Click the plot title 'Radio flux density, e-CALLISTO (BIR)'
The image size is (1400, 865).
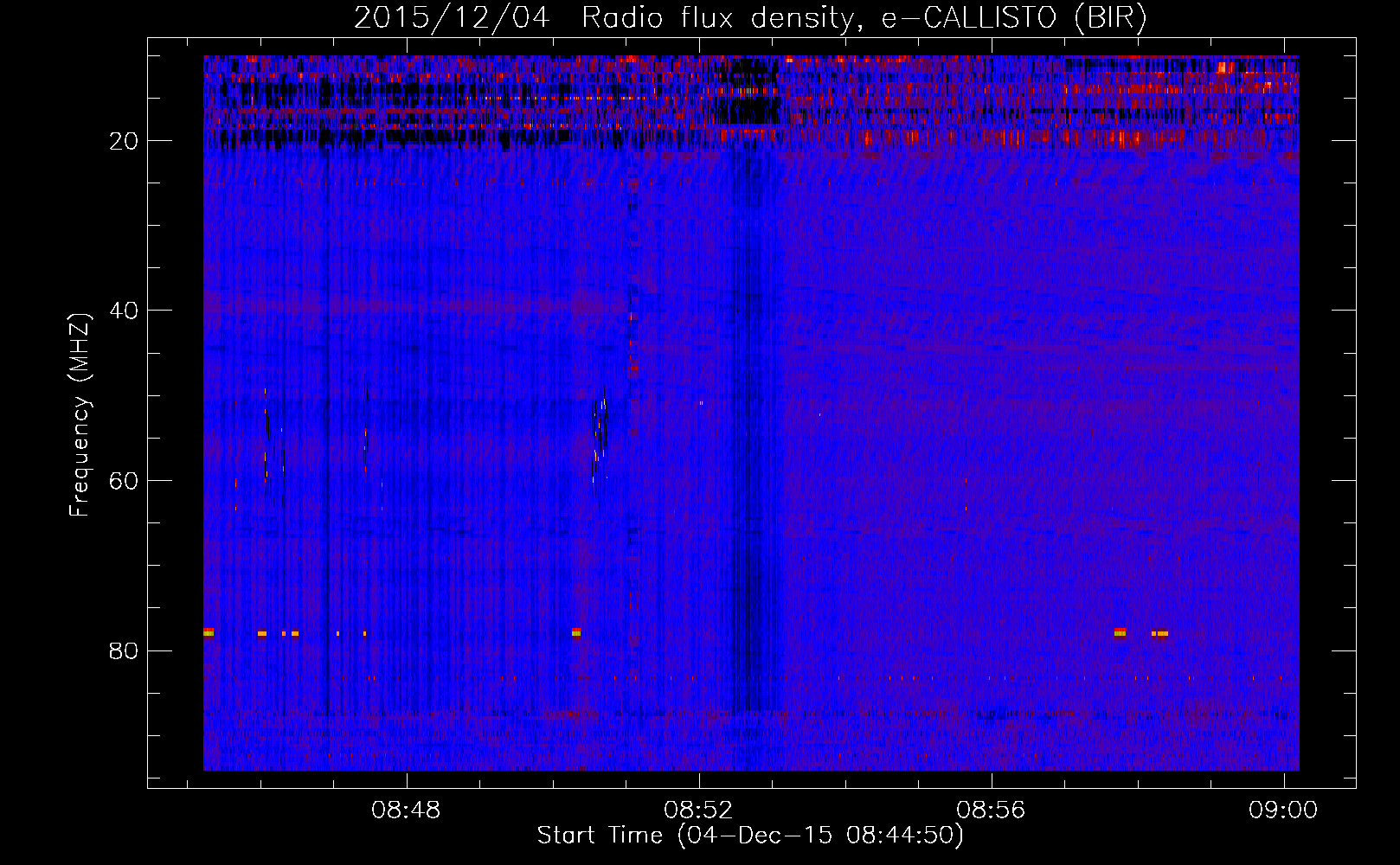click(864, 18)
